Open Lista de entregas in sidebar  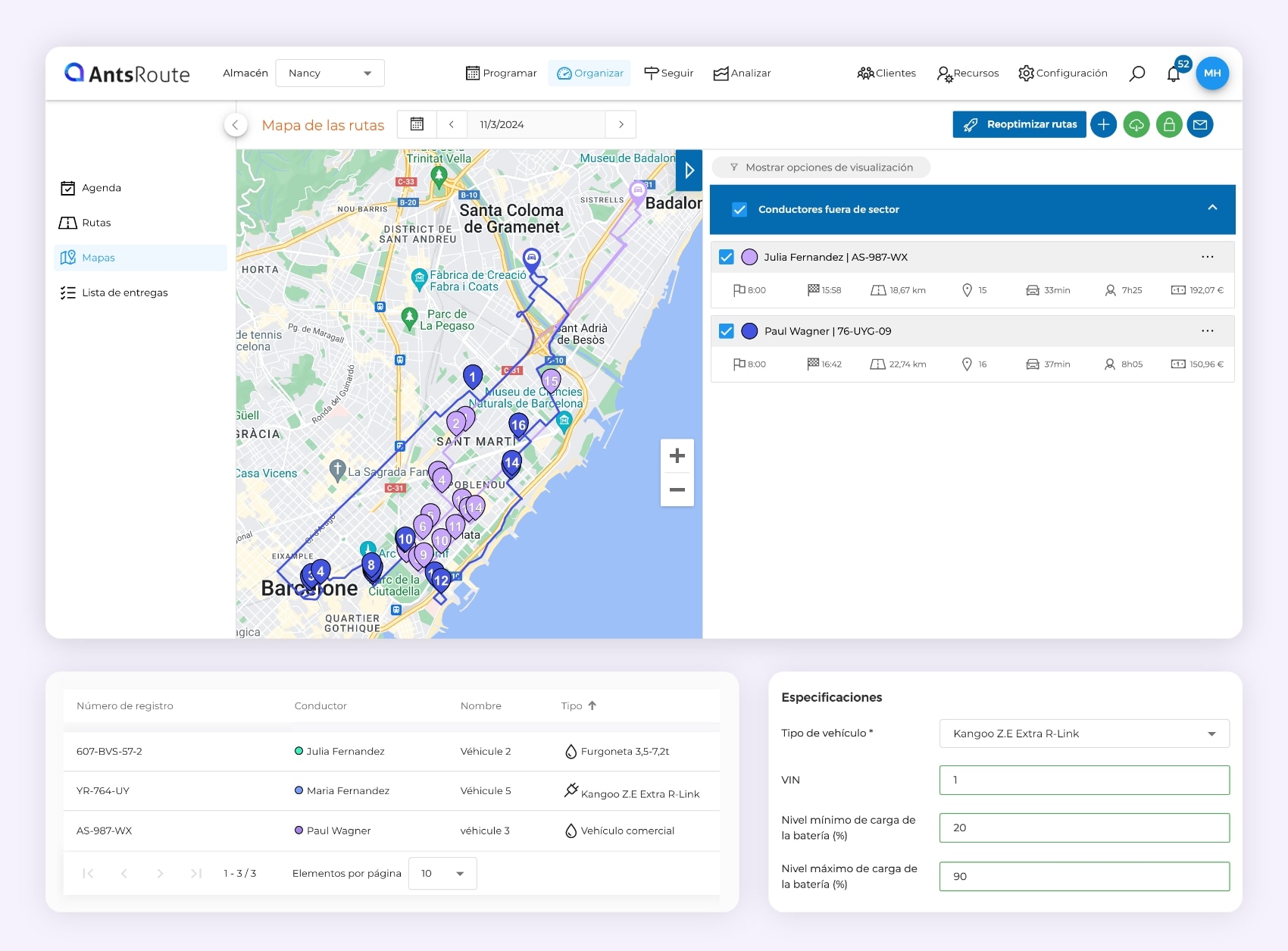click(124, 292)
